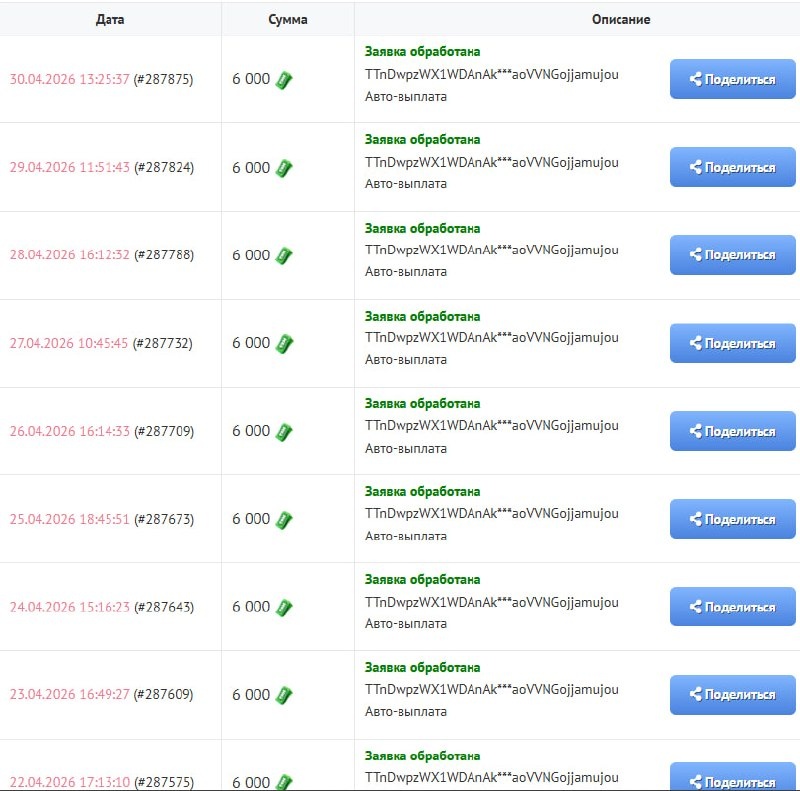The image size is (800, 791).
Task: Click 'Заявка обработана' status in row #287875
Action: (x=422, y=52)
